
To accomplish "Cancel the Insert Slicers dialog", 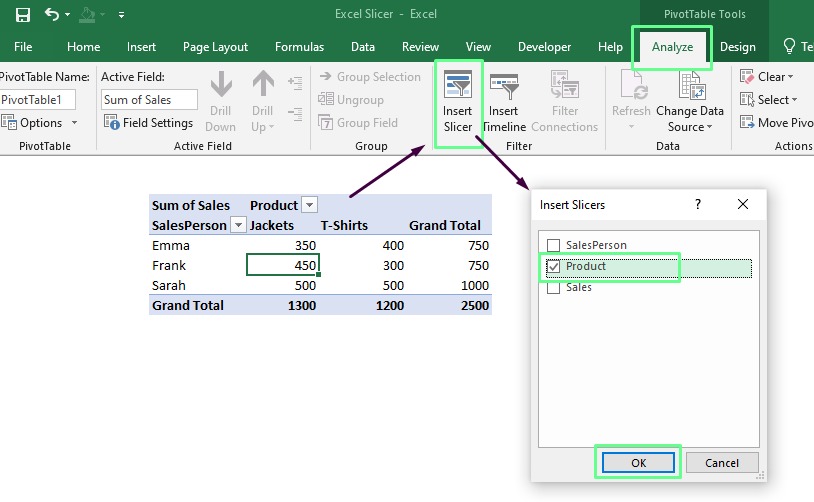I will pos(721,463).
